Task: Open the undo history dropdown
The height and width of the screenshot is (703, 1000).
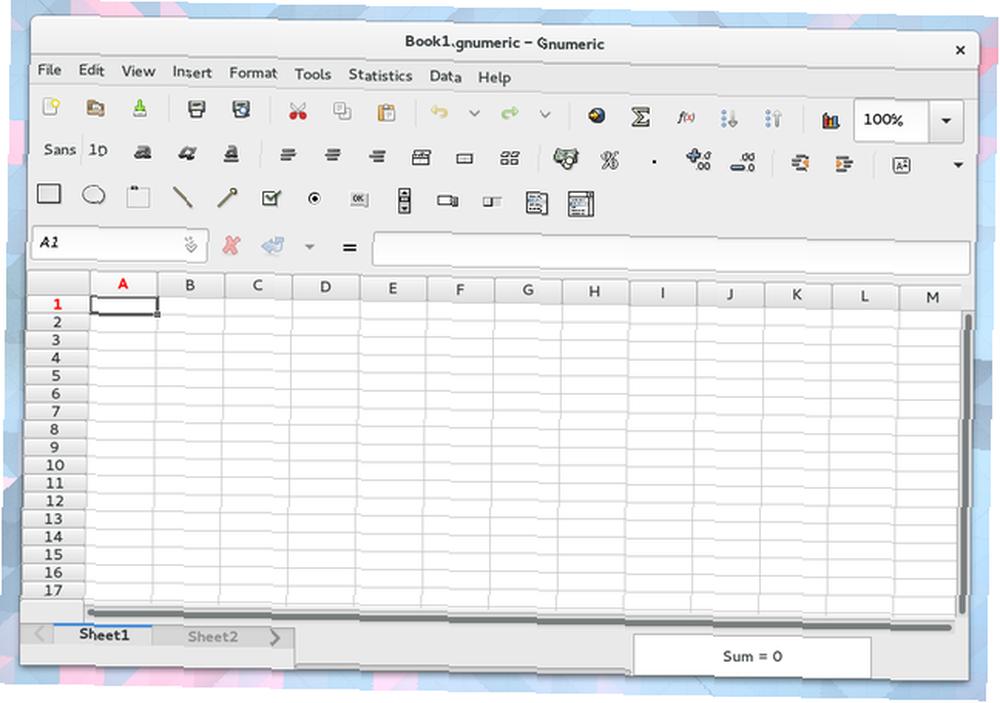Action: click(474, 114)
